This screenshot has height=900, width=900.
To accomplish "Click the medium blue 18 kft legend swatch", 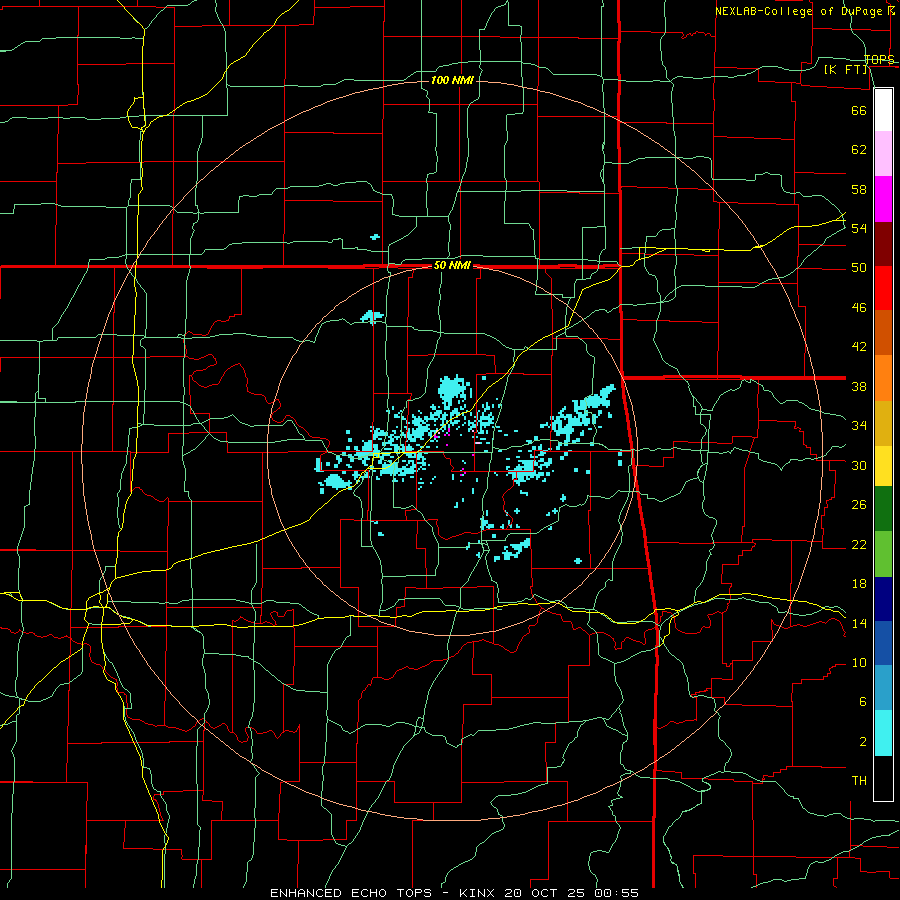I will [883, 643].
